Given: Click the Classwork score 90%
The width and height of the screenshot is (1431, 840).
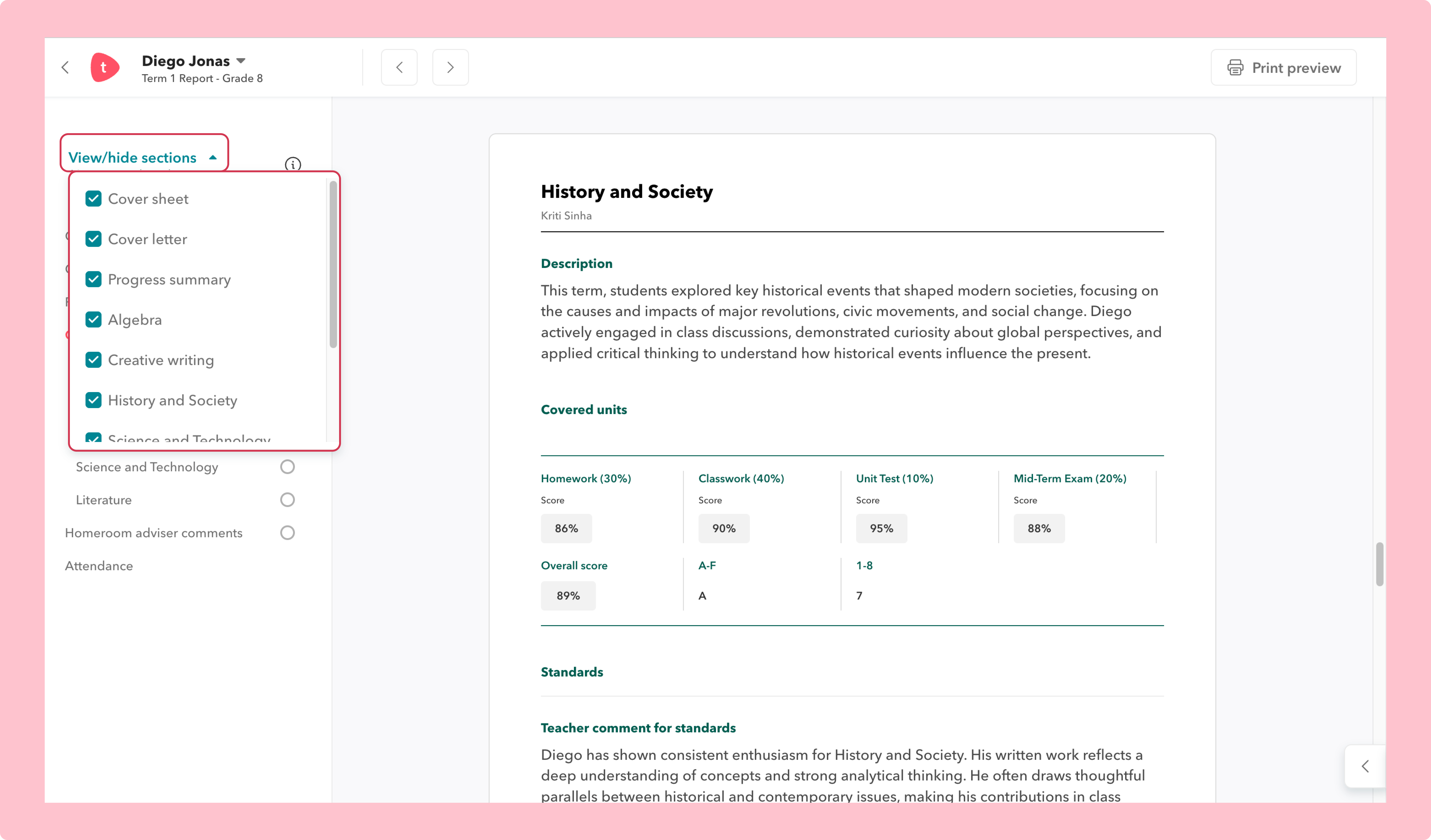Looking at the screenshot, I should [x=724, y=528].
